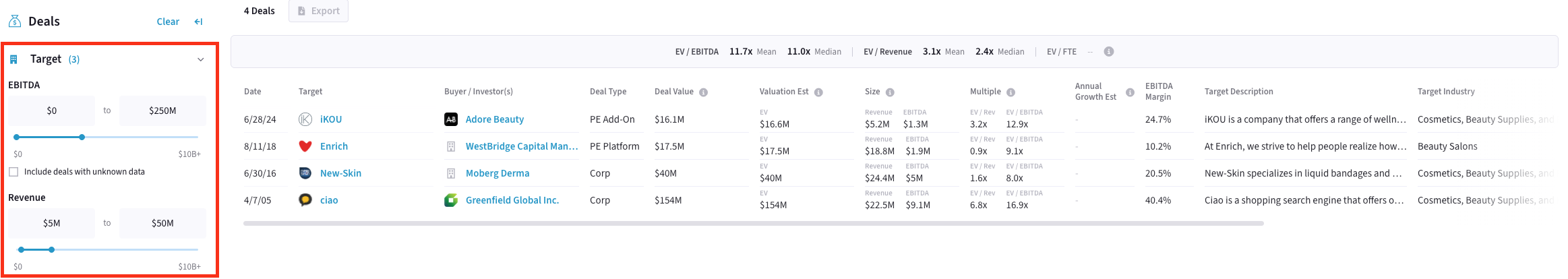Click the New-Skin company logo
This screenshot has height=279, width=1568.
point(305,173)
